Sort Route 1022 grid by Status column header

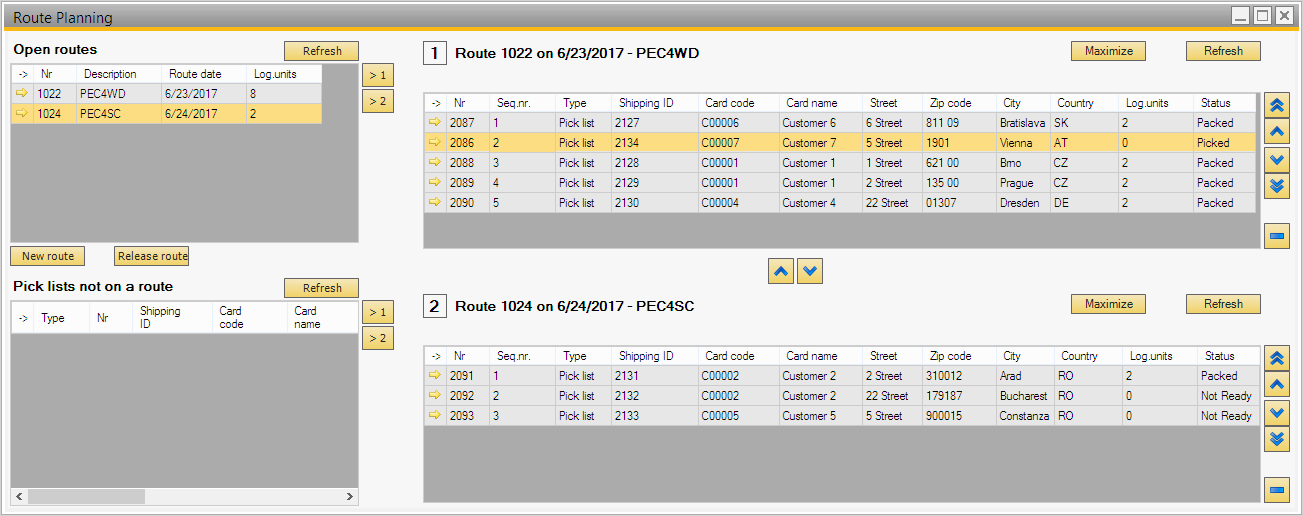1217,103
